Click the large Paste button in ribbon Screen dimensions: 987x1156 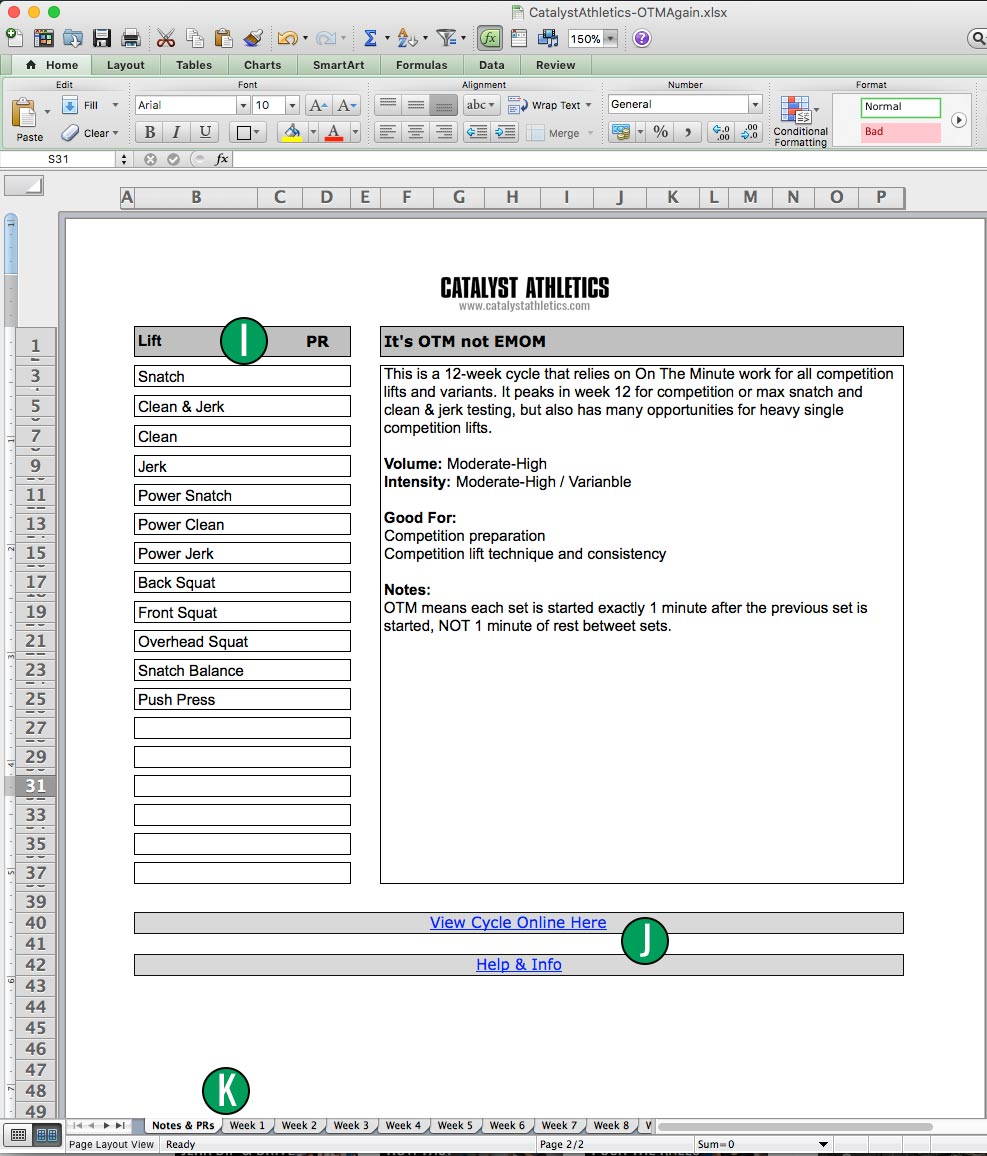click(29, 119)
